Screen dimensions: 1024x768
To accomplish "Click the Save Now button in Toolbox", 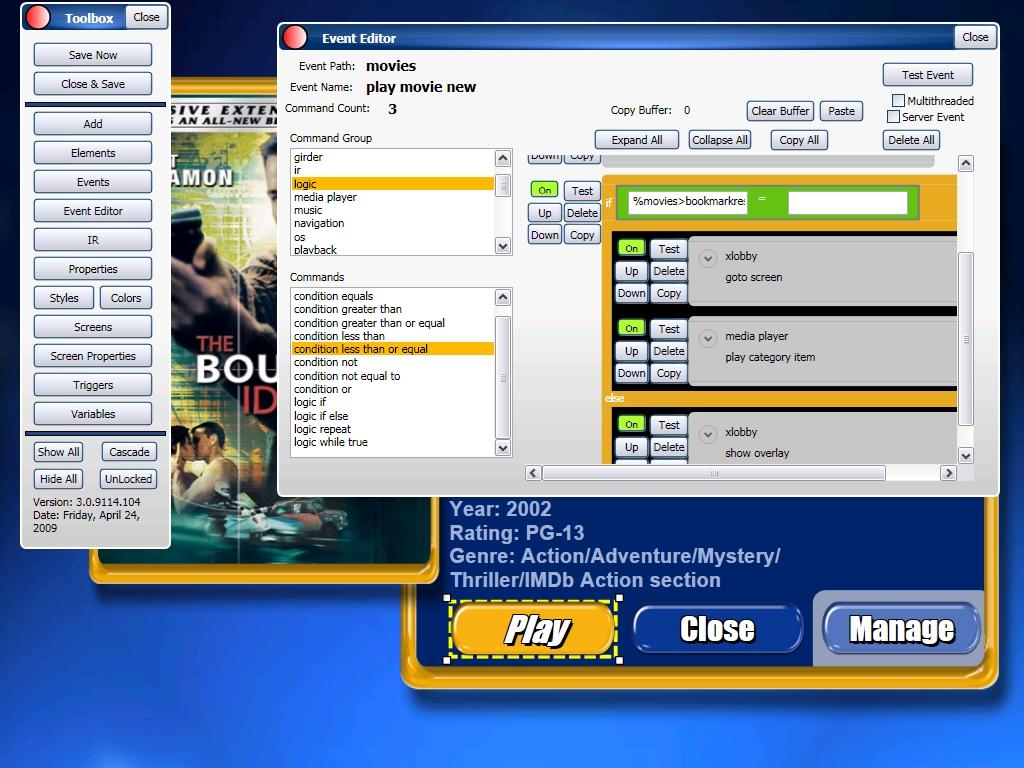I will (x=93, y=55).
